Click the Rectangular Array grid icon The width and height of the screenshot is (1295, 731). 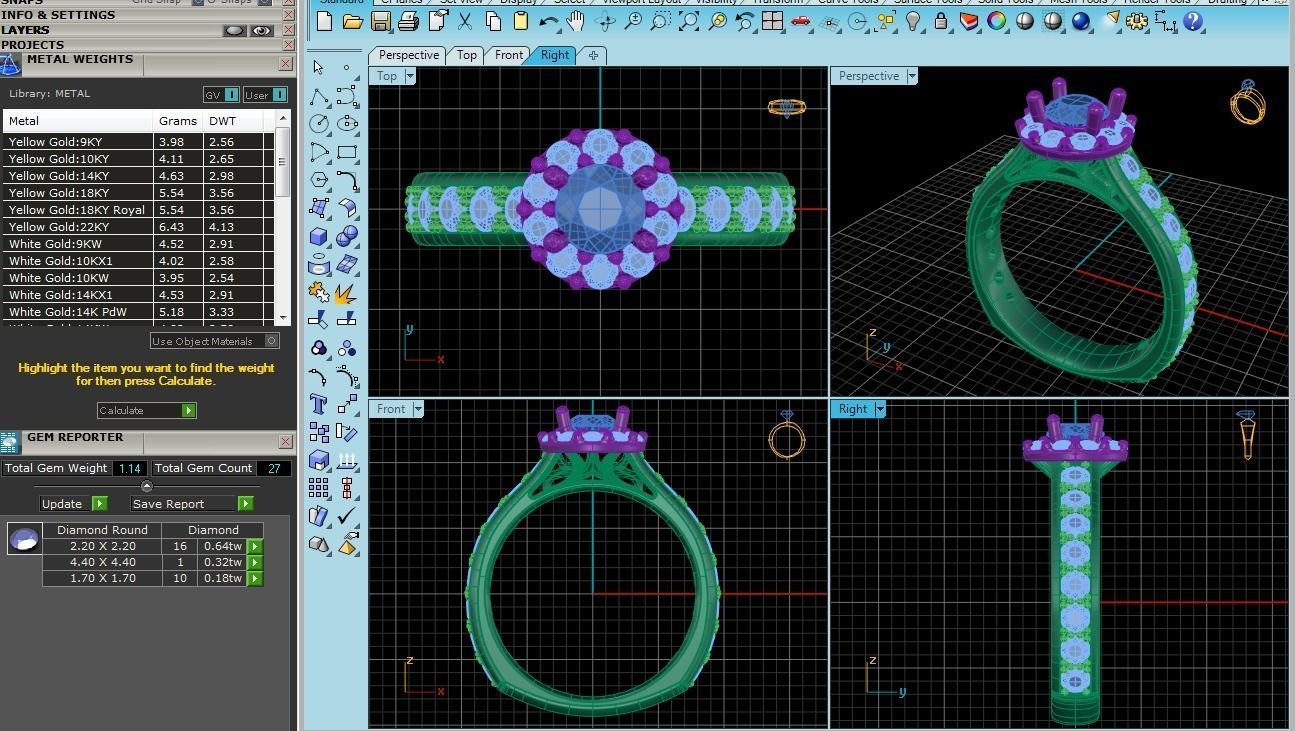(318, 488)
